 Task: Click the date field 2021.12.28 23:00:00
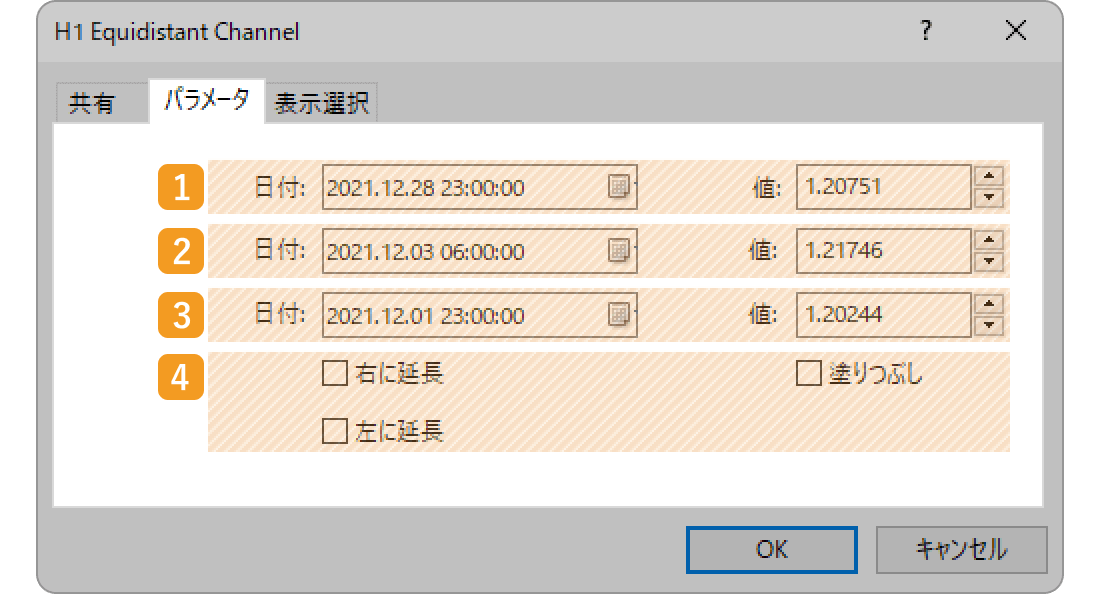tap(479, 187)
